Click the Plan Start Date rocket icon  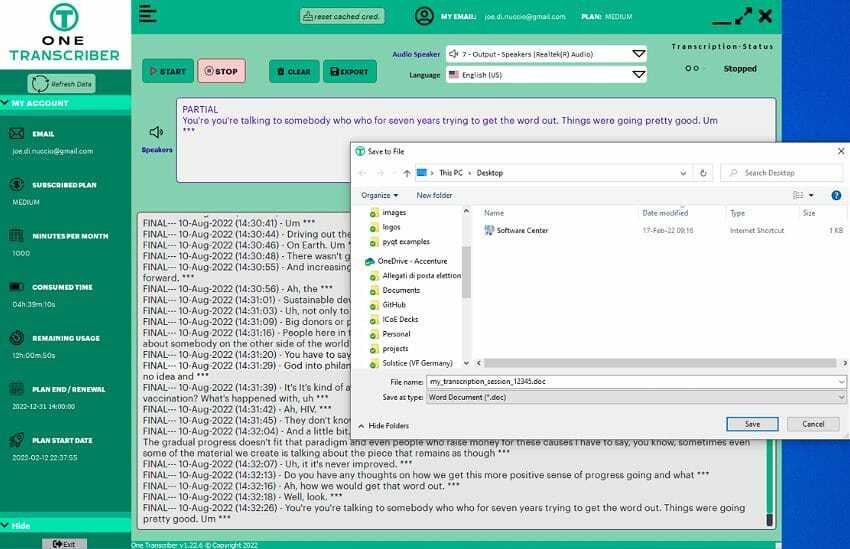pyautogui.click(x=16, y=440)
